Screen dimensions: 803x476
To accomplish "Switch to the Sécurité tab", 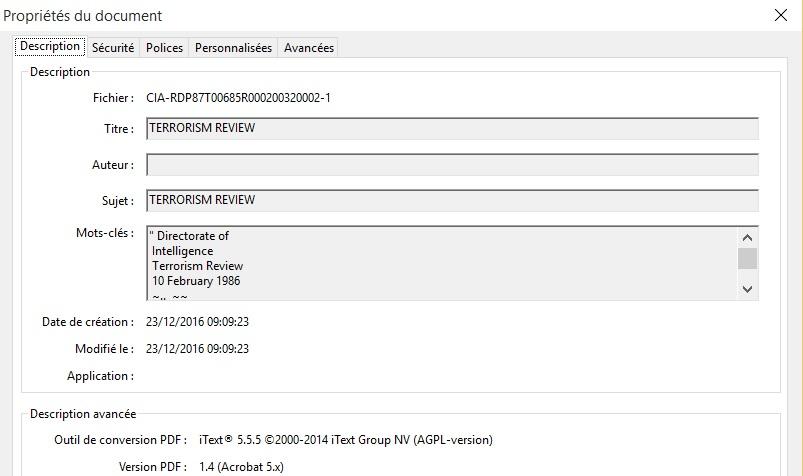I will pos(113,48).
